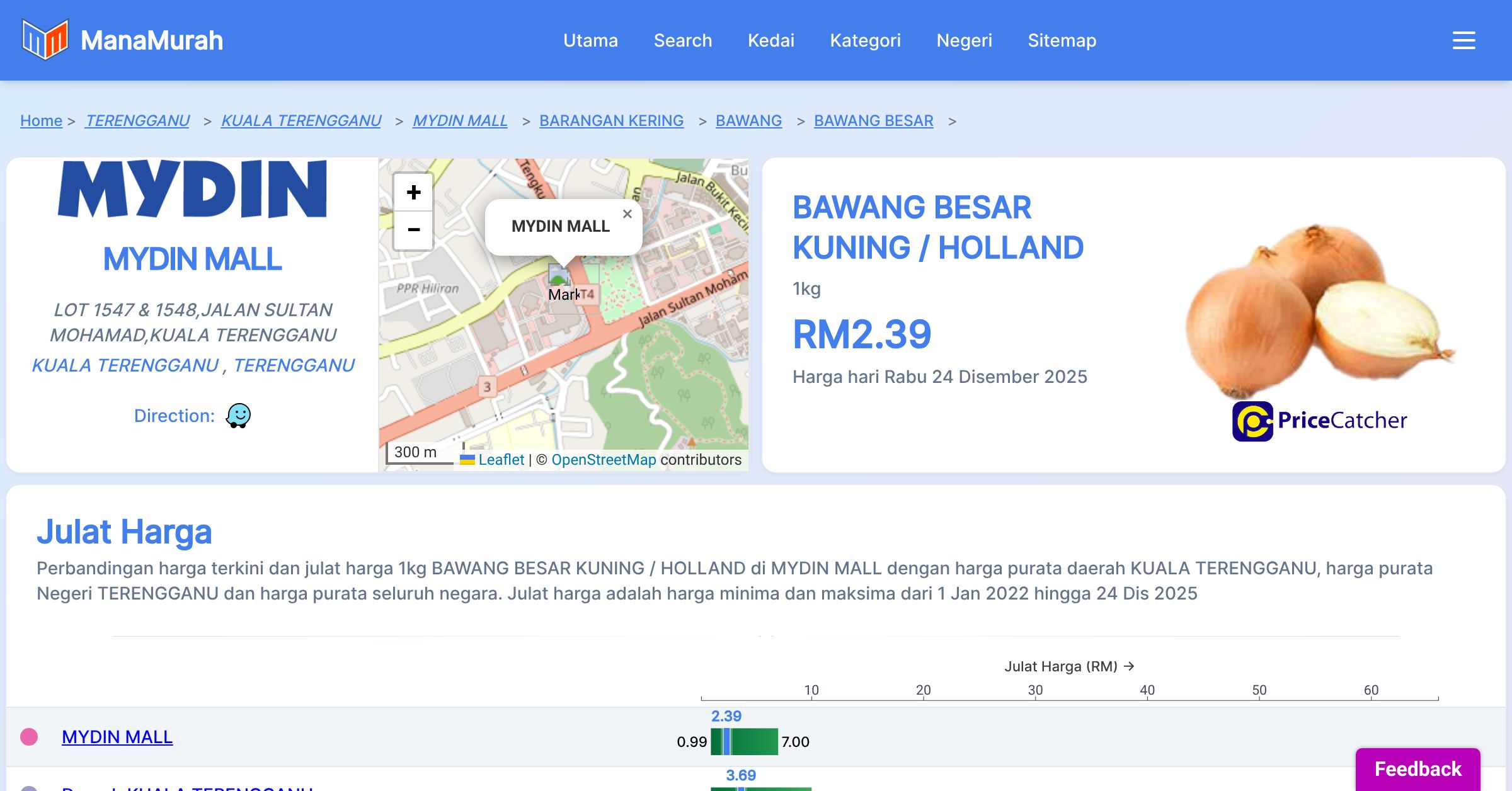Click the onion product image
Screen dimensions: 1512x791
pyautogui.click(x=1320, y=309)
